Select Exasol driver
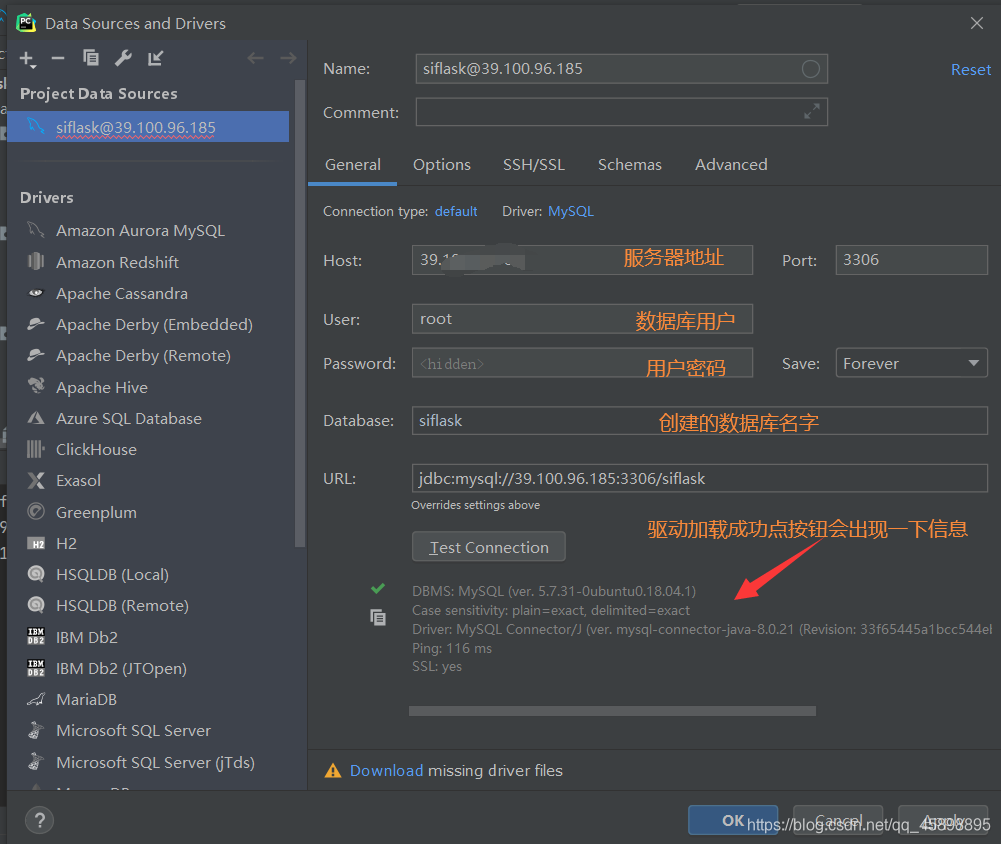The height and width of the screenshot is (844, 1001). coord(79,481)
